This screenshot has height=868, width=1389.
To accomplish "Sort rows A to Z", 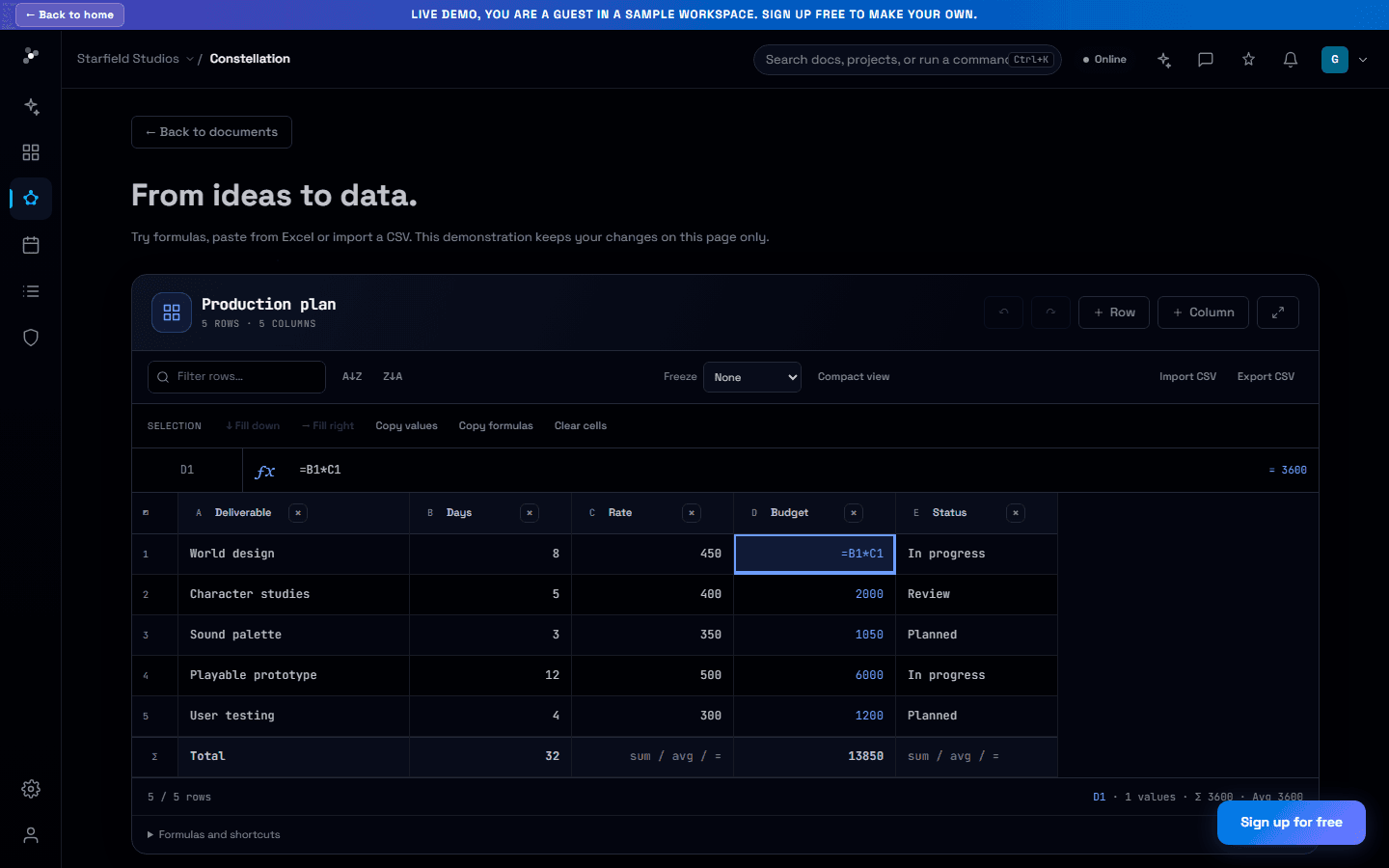I will 352,377.
